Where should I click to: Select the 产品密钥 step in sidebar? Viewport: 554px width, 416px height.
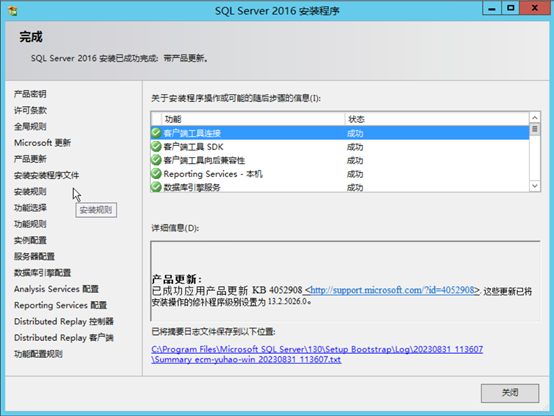pos(30,94)
